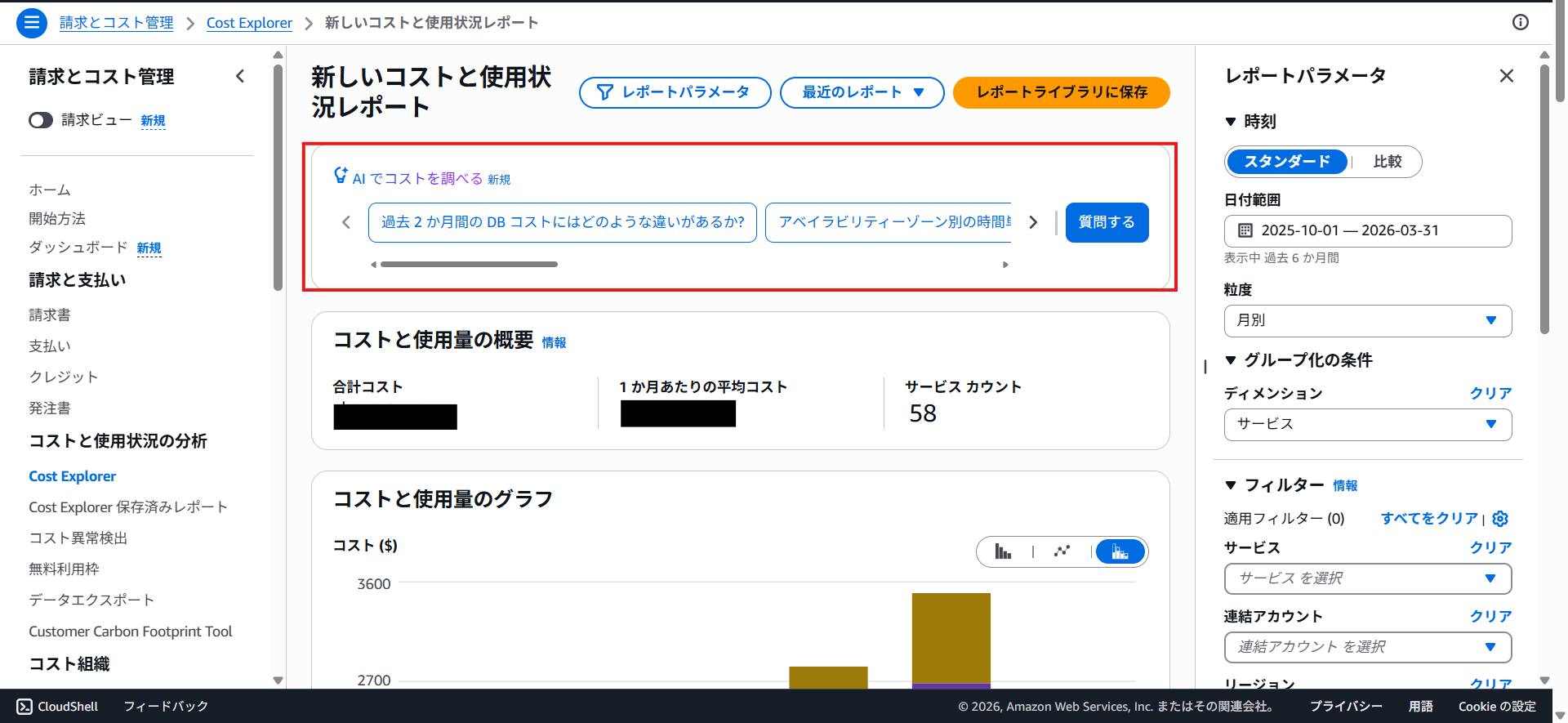Select the スタンダード time mode
1568x723 pixels.
click(x=1287, y=162)
